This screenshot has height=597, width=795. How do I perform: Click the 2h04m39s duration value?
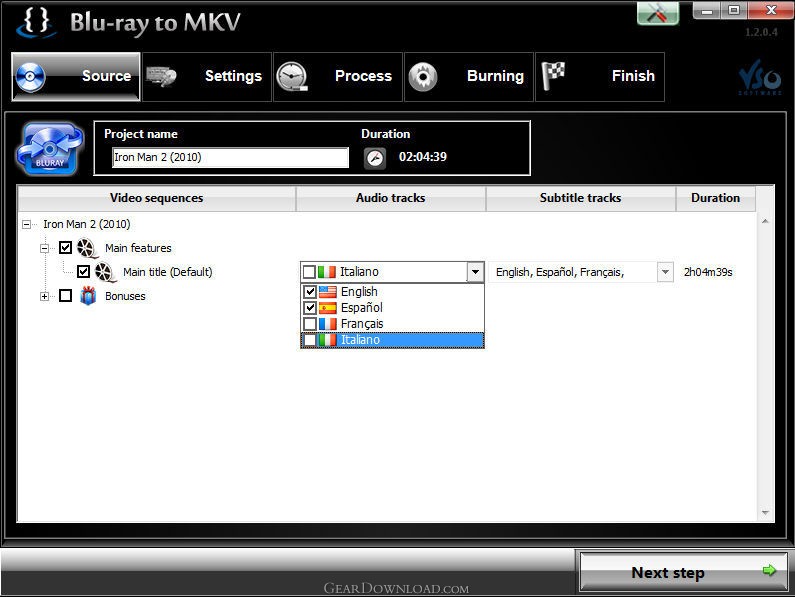pos(708,272)
